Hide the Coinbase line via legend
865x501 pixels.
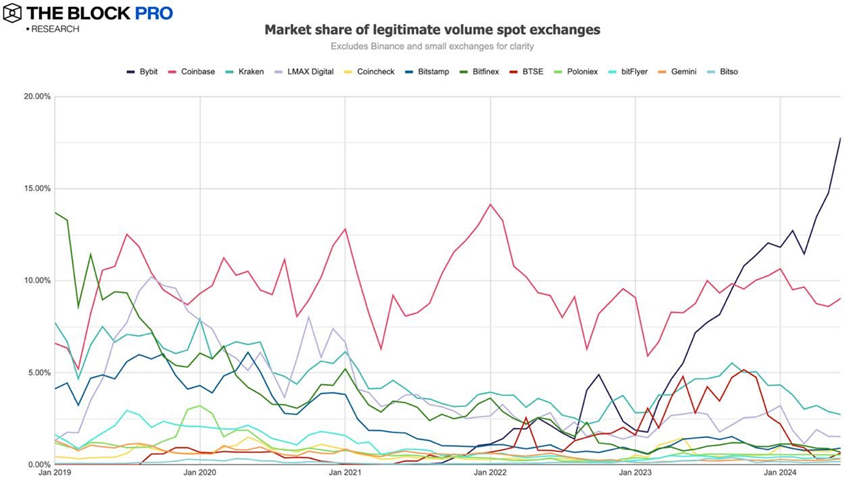click(173, 72)
